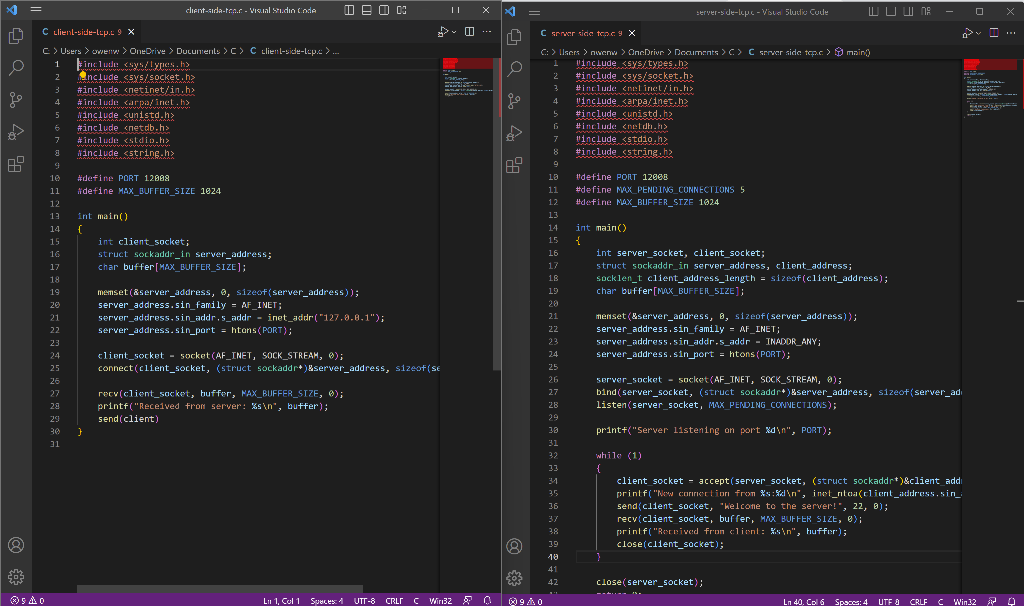The width and height of the screenshot is (1024, 606).
Task: Open the hamburger menu in the left window
Action: tap(35, 9)
